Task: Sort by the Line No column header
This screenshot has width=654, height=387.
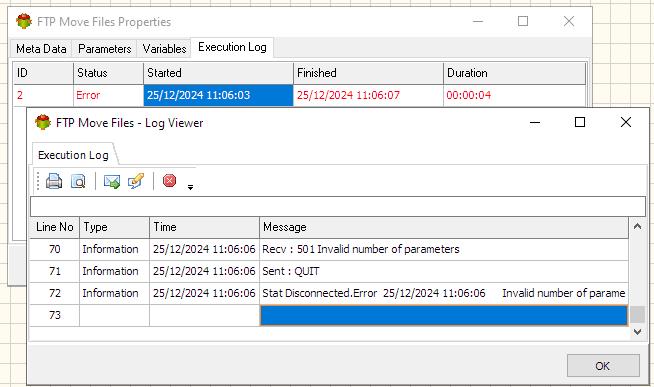Action: 54,227
